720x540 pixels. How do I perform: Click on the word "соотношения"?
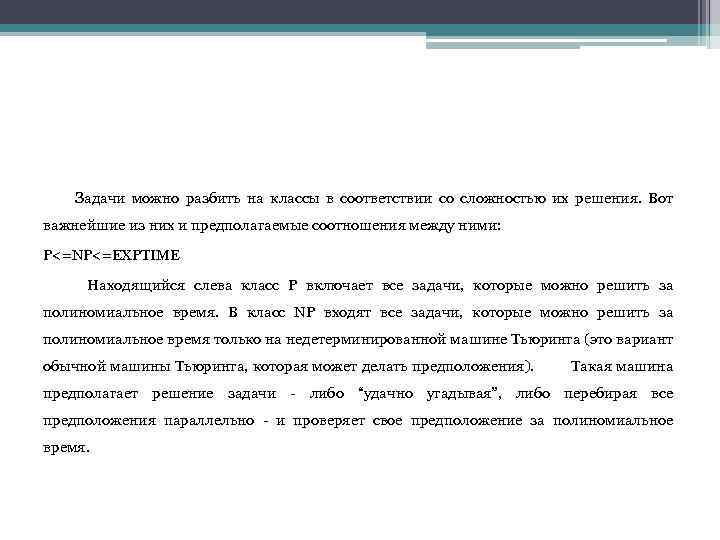tap(359, 226)
